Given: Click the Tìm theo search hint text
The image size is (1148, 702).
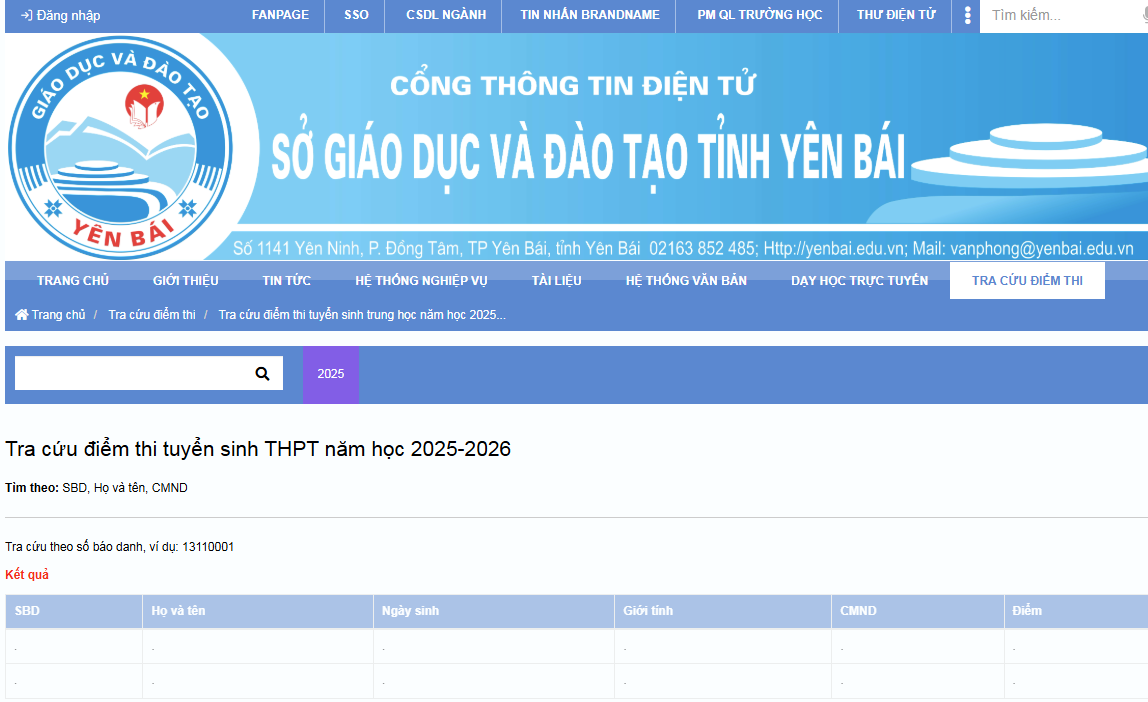Looking at the screenshot, I should [97, 488].
